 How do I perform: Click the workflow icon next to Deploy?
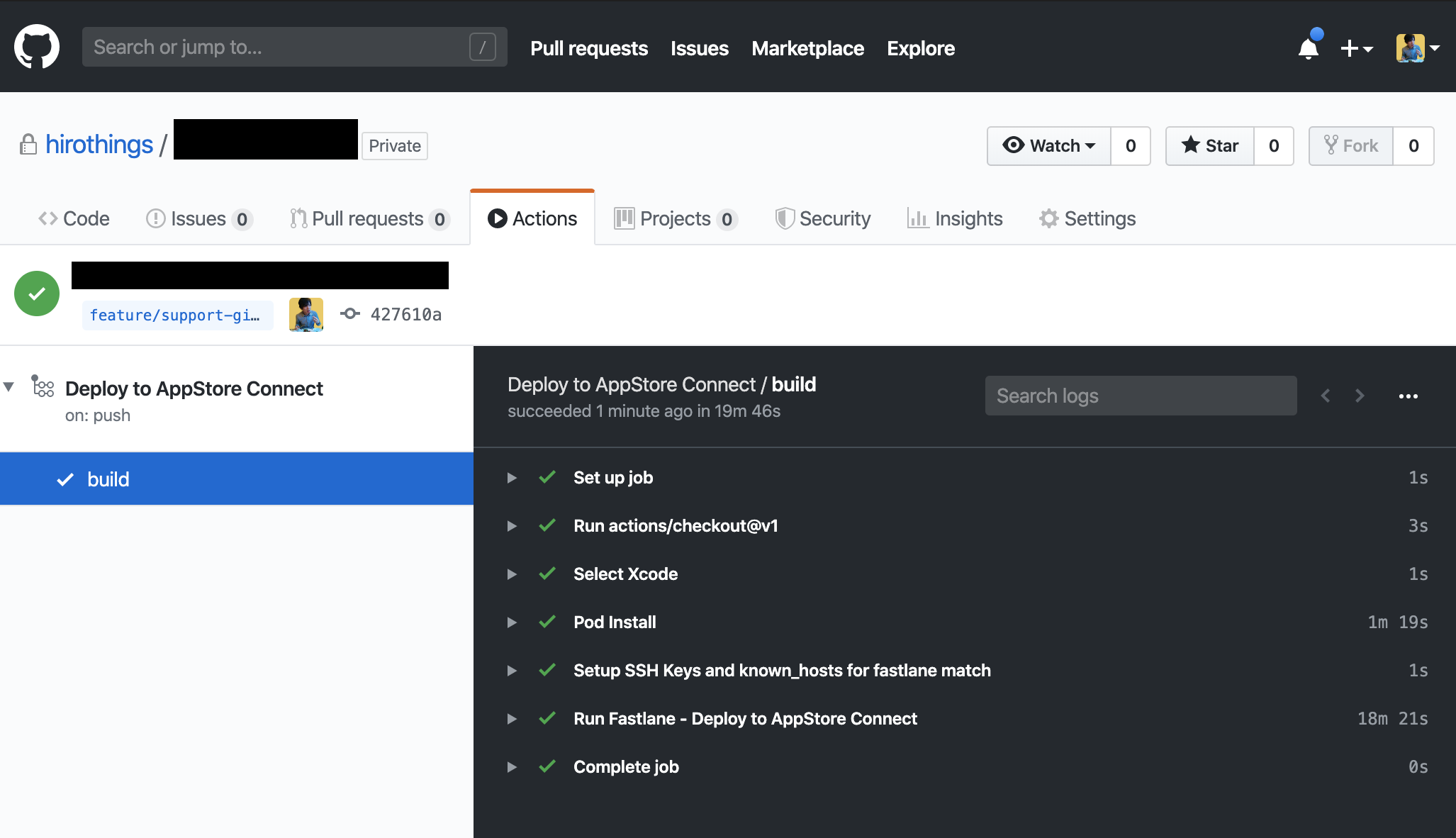43,386
